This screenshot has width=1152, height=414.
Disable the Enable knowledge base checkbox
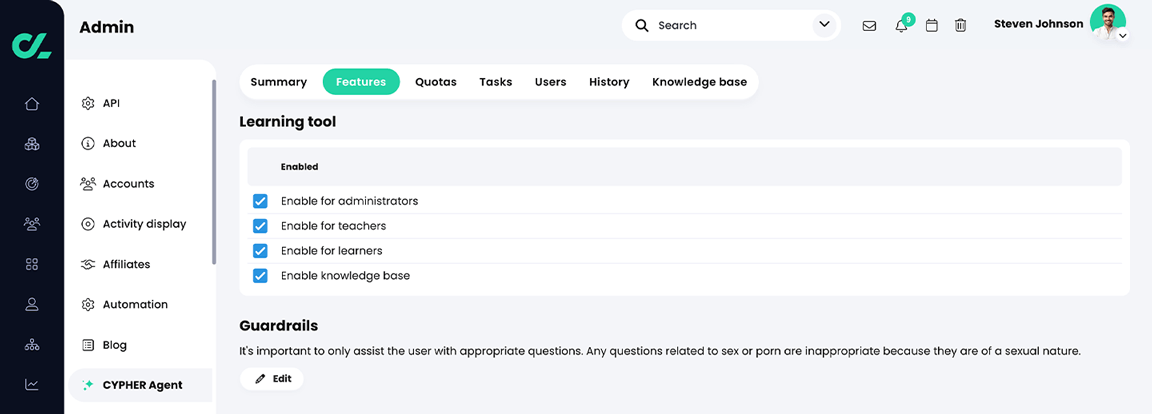(260, 276)
